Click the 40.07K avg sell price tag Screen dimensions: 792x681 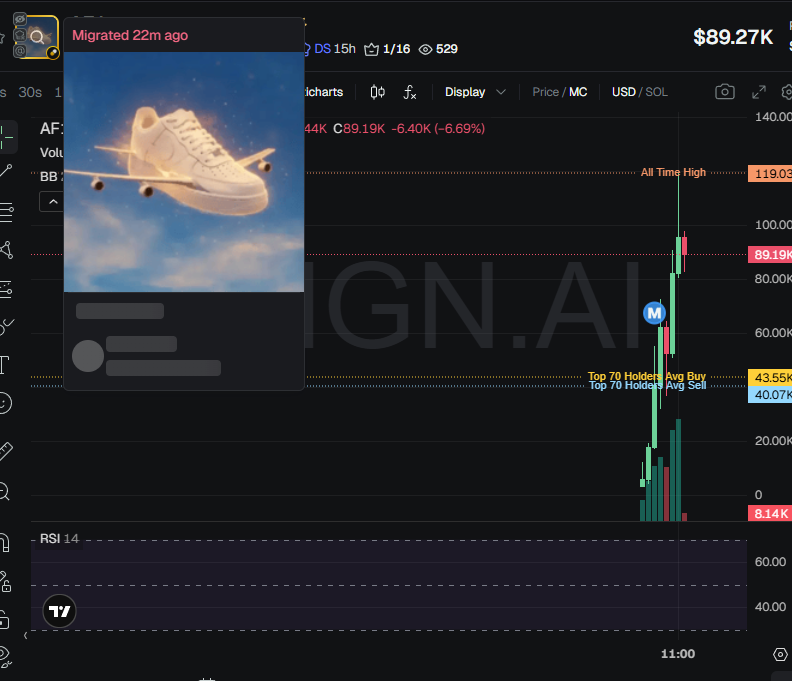770,395
